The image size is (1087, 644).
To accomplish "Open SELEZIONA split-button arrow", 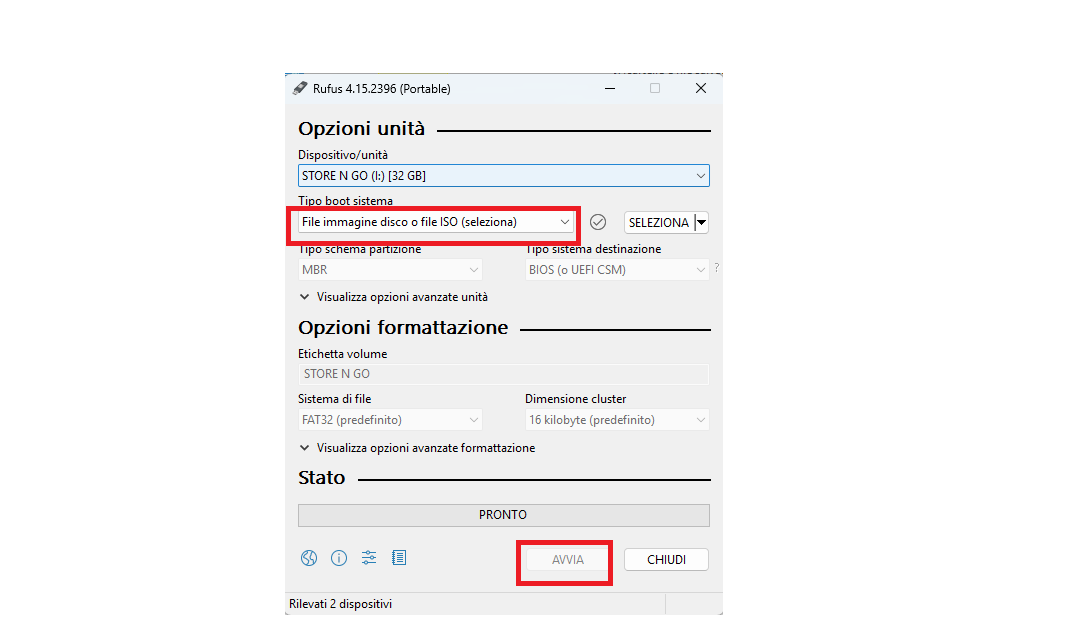I will coord(702,223).
